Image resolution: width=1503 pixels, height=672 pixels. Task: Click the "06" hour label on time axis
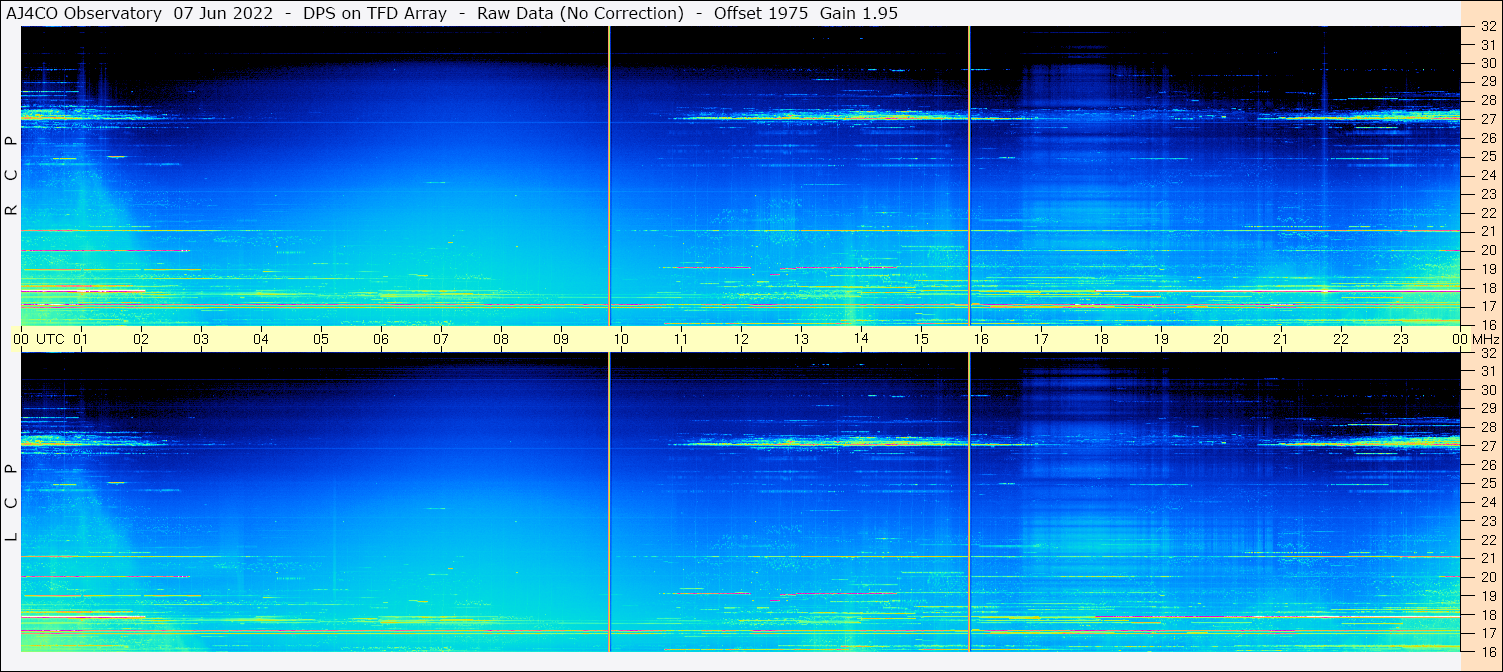pos(381,339)
